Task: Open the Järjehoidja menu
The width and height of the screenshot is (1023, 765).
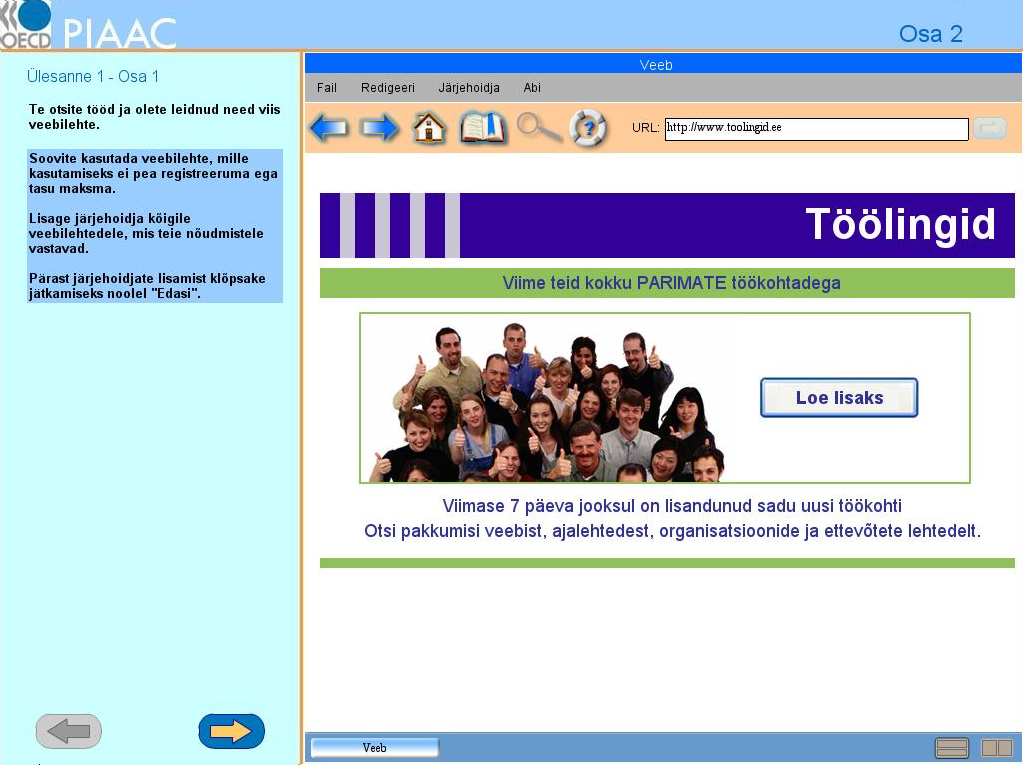Action: [469, 87]
